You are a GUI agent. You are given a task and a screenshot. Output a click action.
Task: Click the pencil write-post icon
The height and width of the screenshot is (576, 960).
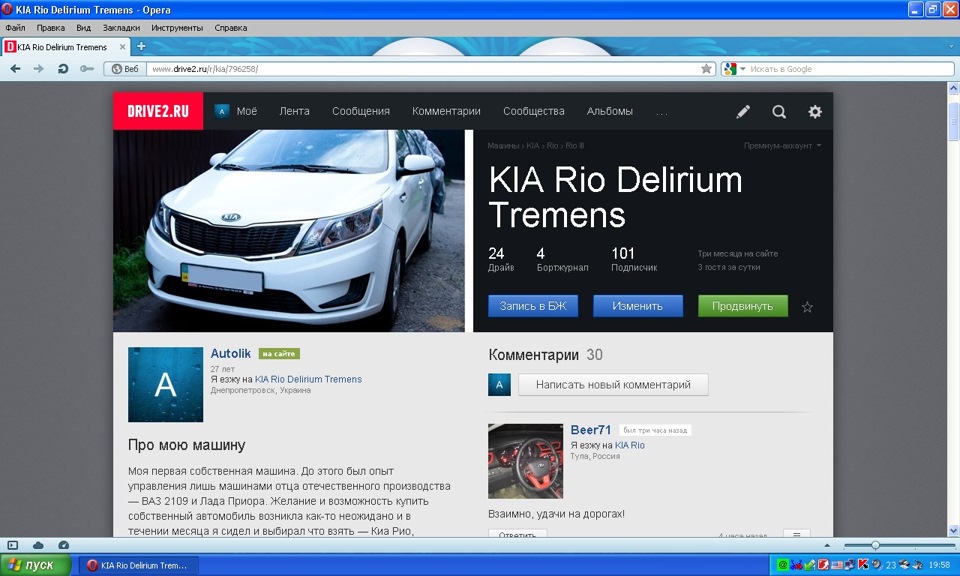click(x=743, y=111)
